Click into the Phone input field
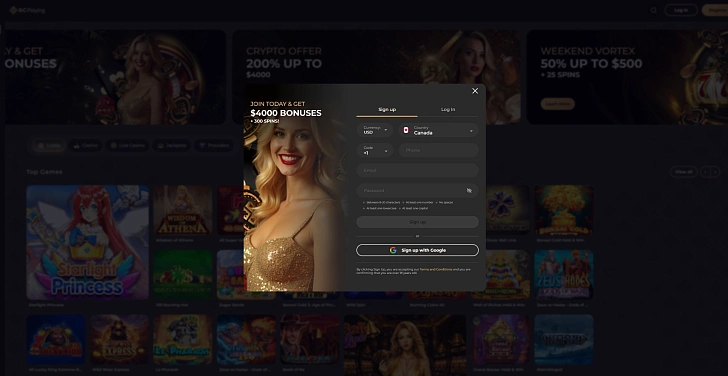728x376 pixels. click(438, 150)
